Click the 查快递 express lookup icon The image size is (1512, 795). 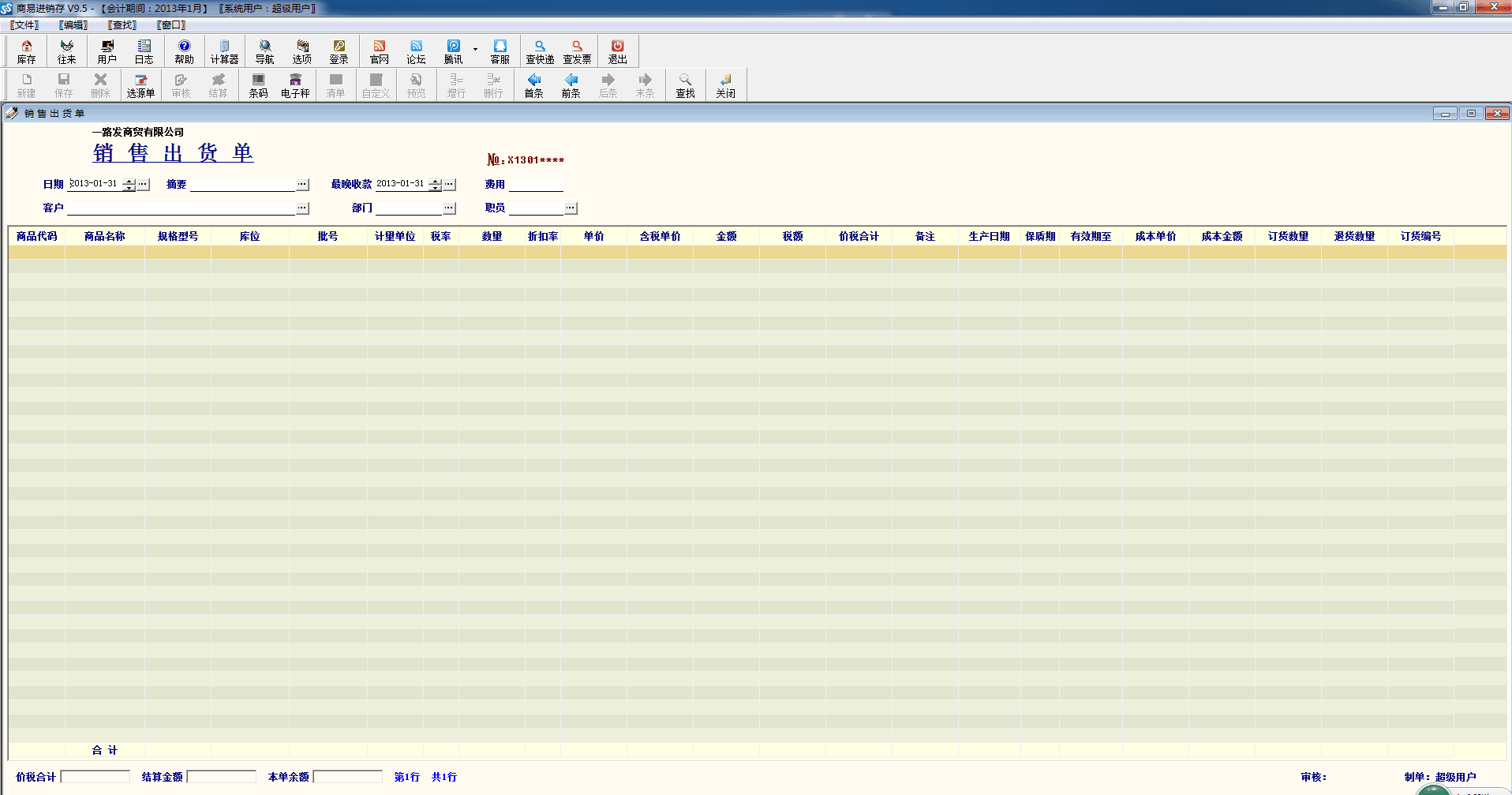click(x=540, y=51)
